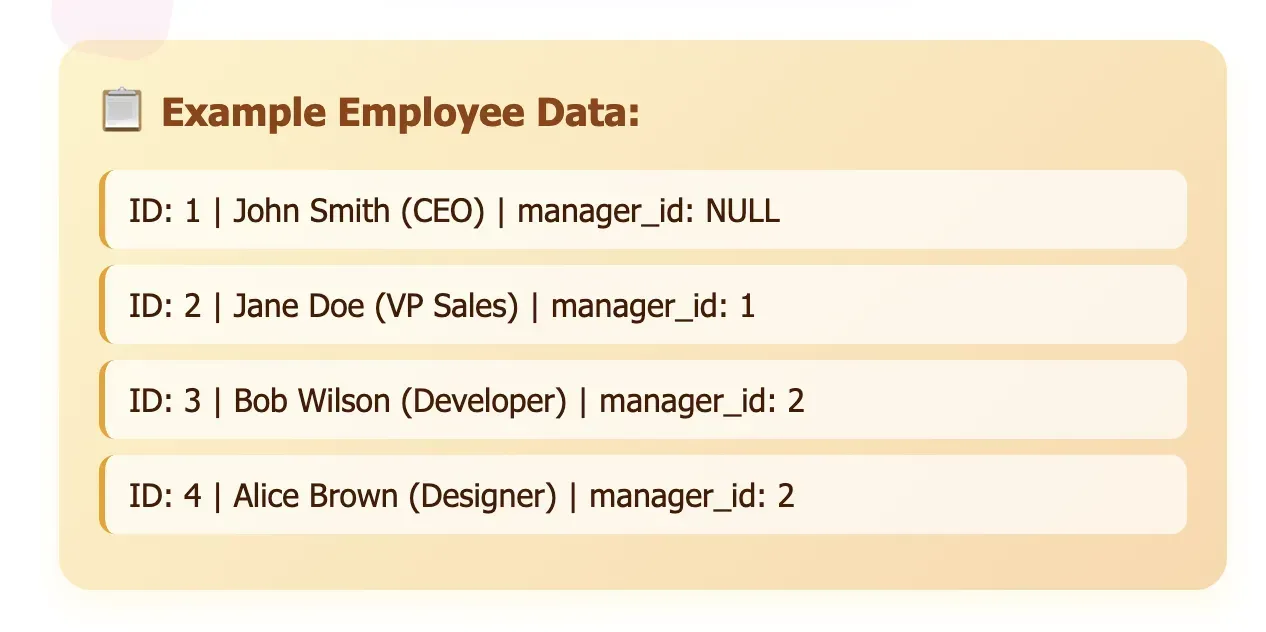Click the "ID: 2" label
The height and width of the screenshot is (632, 1266).
pyautogui.click(x=165, y=306)
